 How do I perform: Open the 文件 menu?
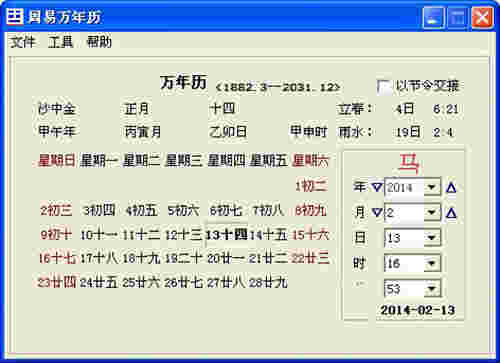(23, 42)
